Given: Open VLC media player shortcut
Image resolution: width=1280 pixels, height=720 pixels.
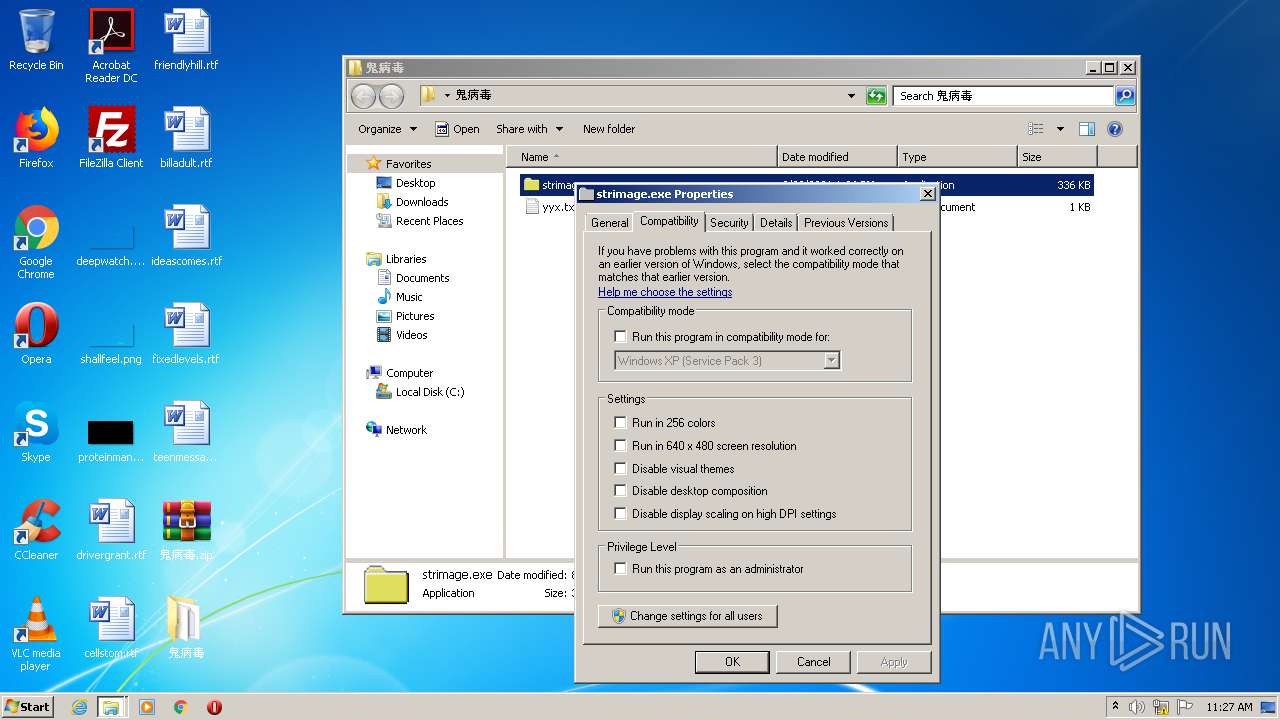Looking at the screenshot, I should [x=36, y=634].
